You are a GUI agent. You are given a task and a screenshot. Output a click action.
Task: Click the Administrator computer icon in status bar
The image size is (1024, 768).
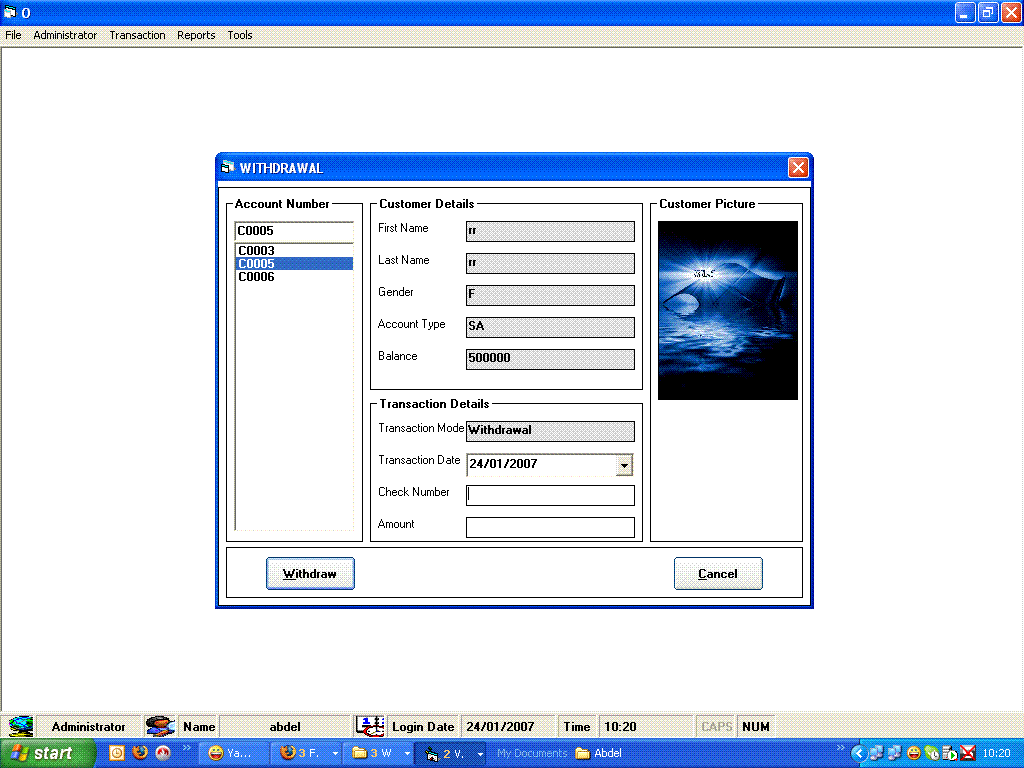point(21,726)
